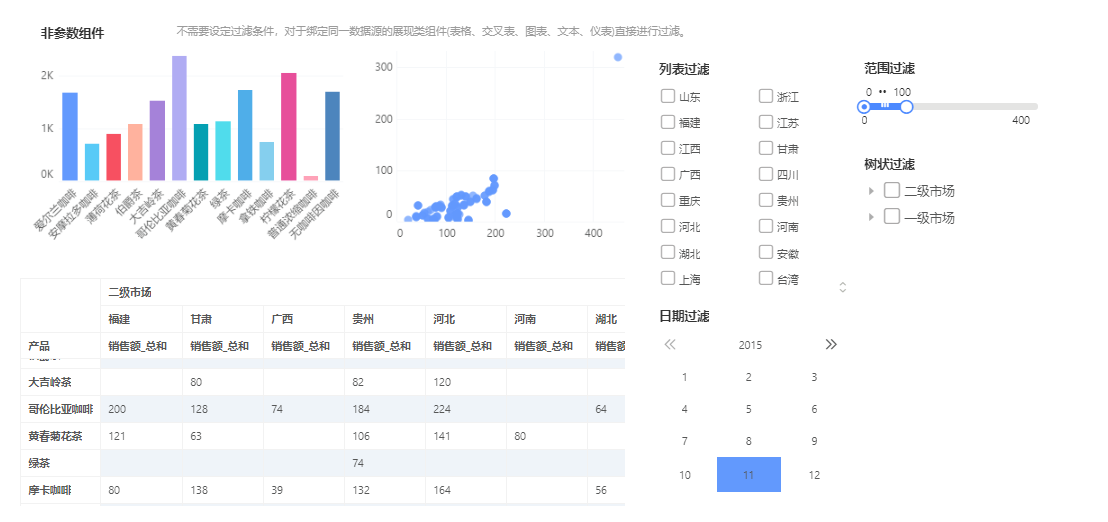Click the left handle of range slider
Image resolution: width=1108 pixels, height=522 pixels.
click(x=864, y=107)
